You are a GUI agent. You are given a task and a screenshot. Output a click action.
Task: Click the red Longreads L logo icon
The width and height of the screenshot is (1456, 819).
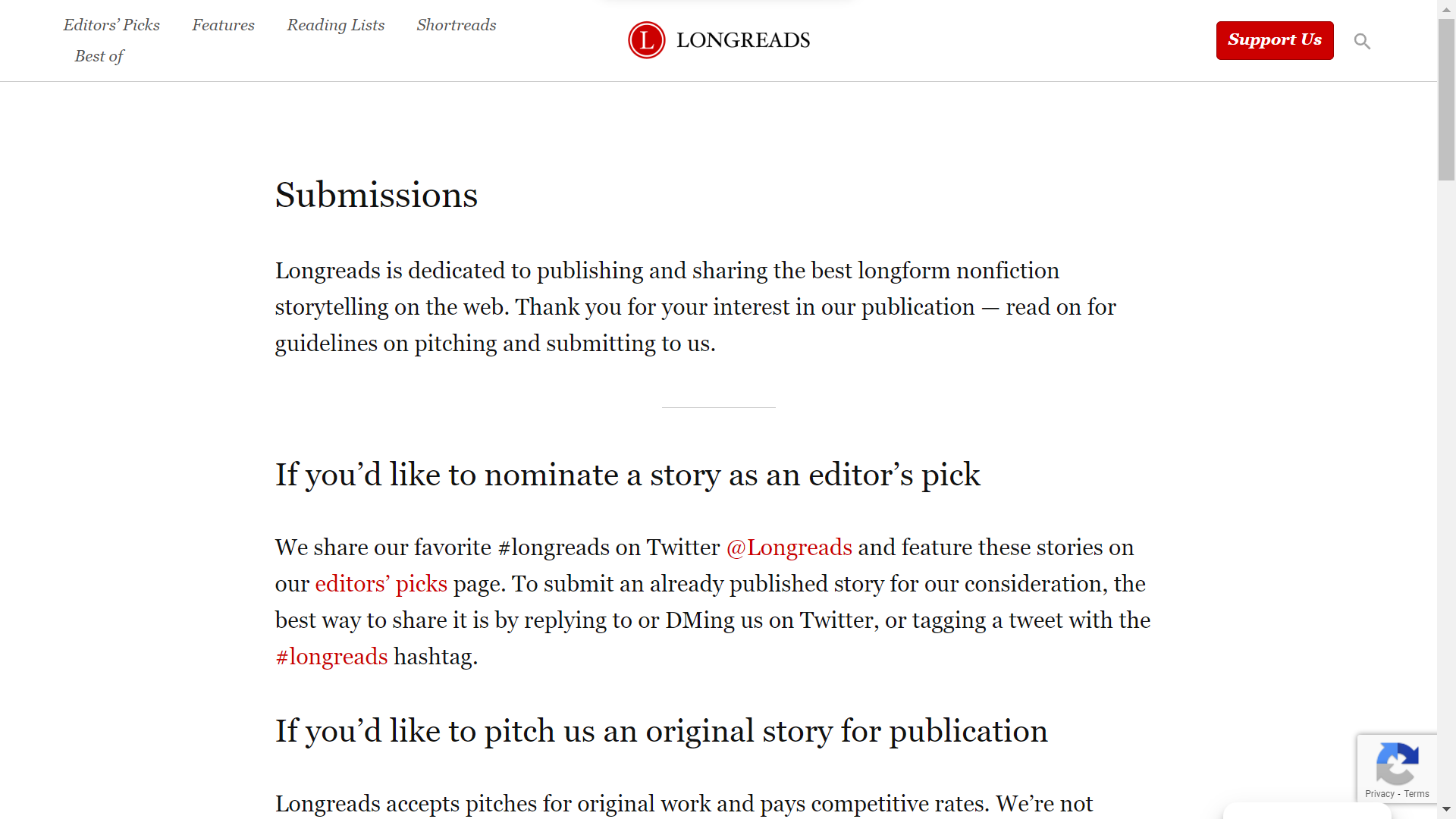click(x=646, y=40)
